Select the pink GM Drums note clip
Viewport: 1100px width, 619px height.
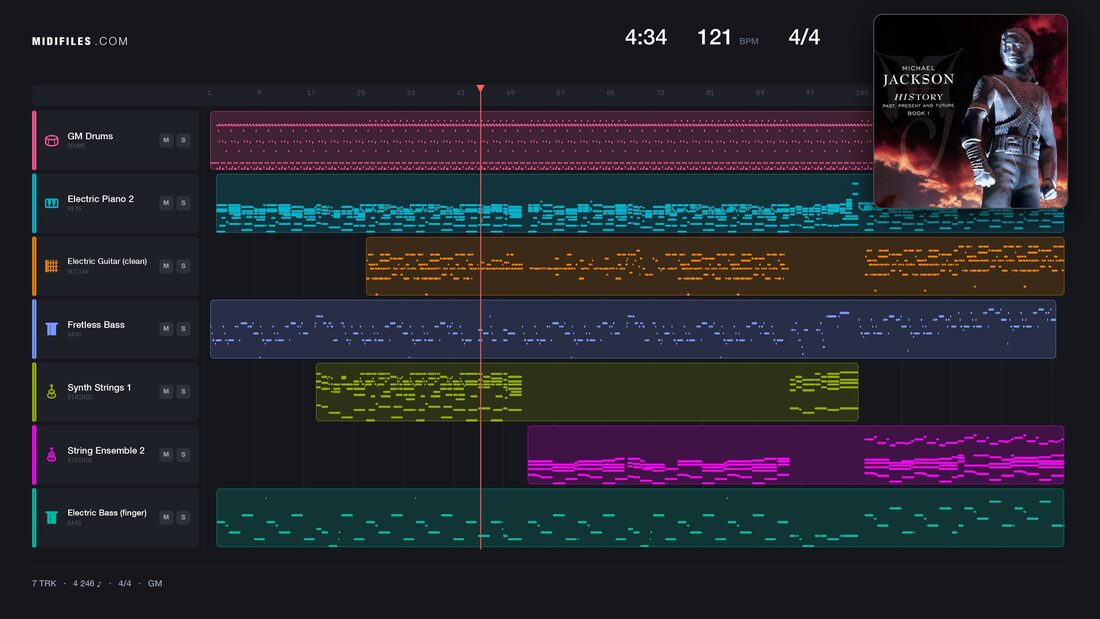tap(541, 140)
